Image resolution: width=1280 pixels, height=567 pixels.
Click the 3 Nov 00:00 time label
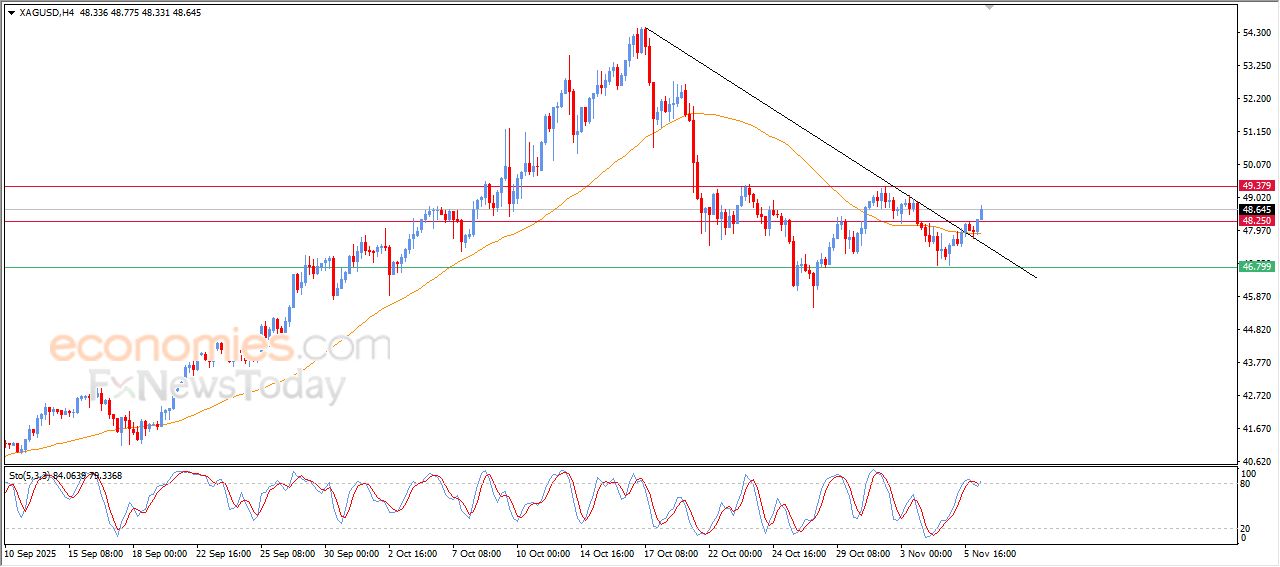[x=926, y=553]
